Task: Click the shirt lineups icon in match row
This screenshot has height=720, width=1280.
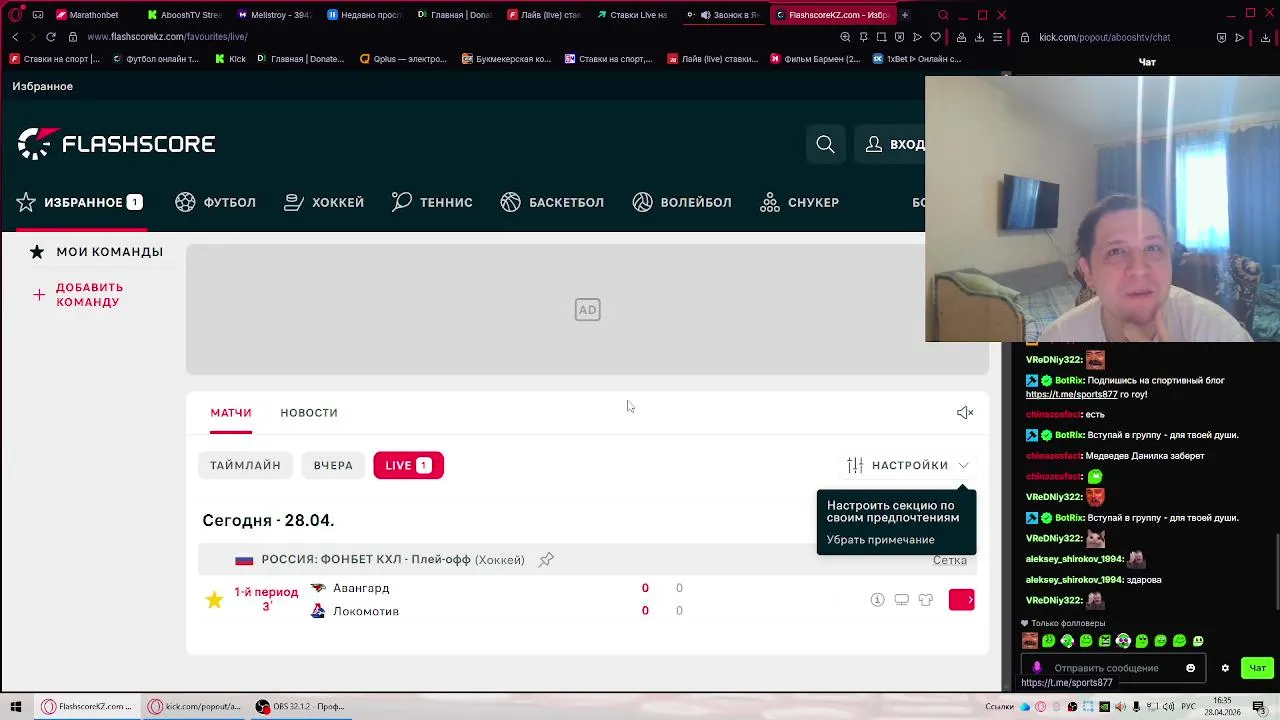Action: (926, 600)
